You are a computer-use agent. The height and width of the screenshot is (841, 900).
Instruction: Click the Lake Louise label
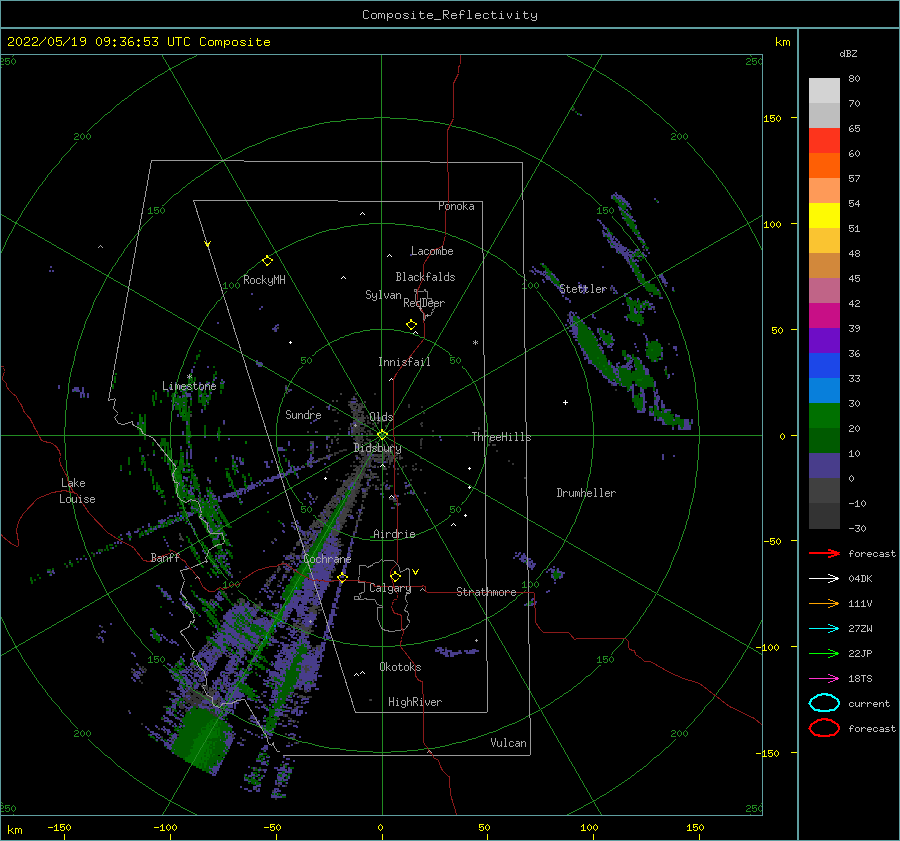[x=77, y=491]
